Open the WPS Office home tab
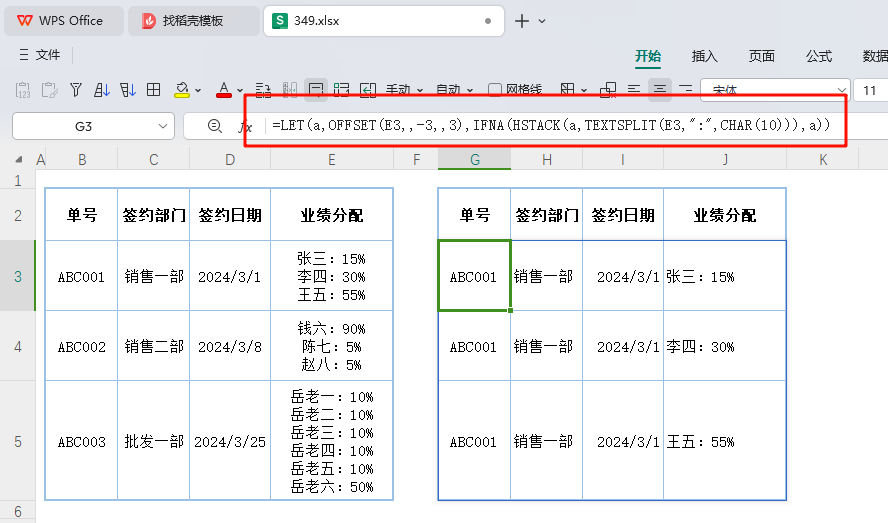Viewport: 888px width, 523px height. point(63,21)
